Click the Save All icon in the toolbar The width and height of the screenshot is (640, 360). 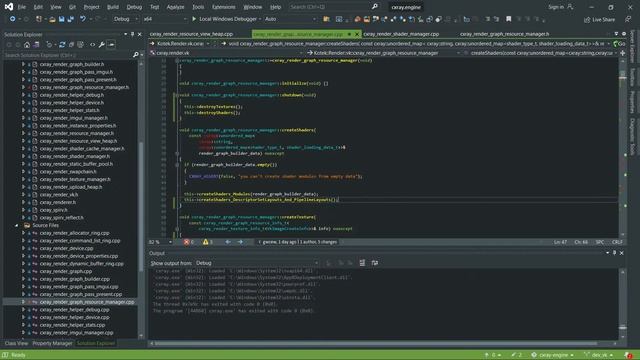(x=70, y=19)
